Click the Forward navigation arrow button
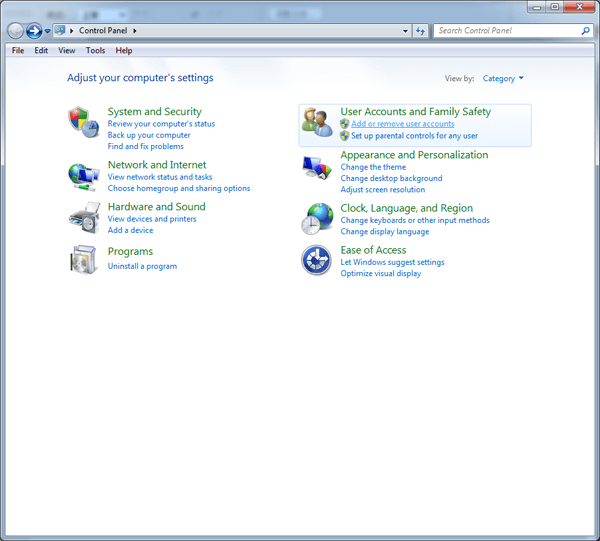The image size is (600, 541). (34, 31)
